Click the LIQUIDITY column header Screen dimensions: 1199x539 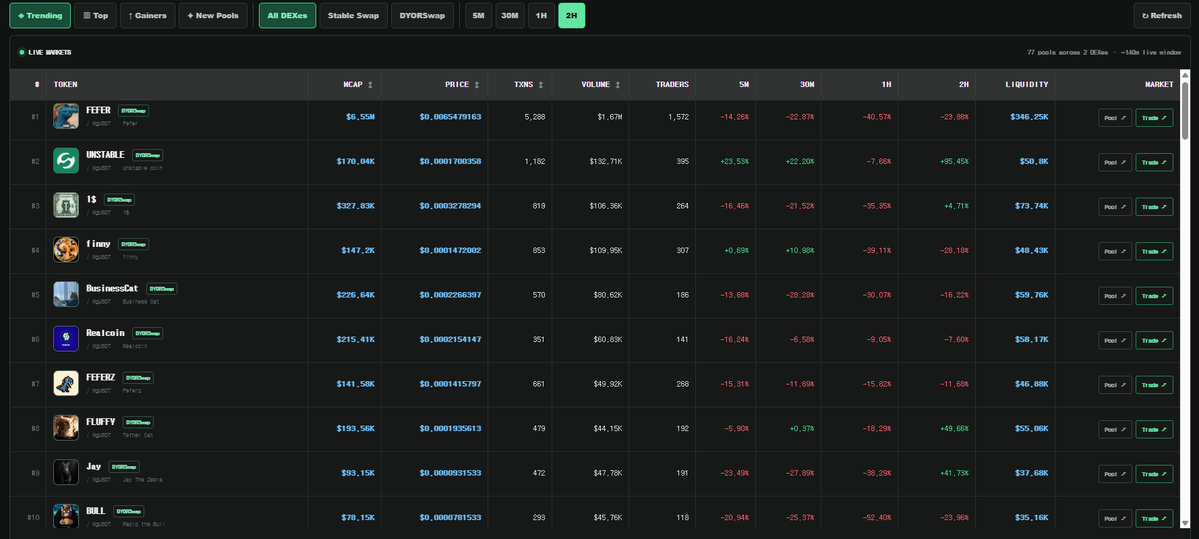click(1026, 85)
